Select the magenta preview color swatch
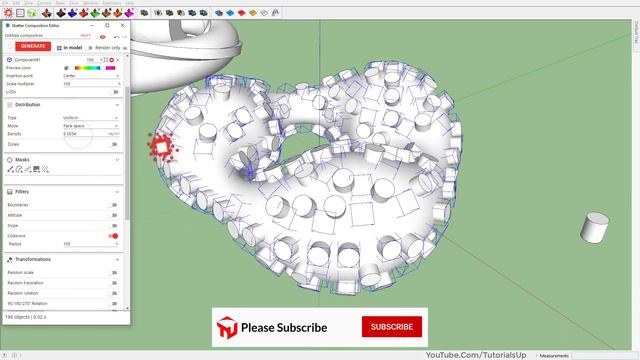The width and height of the screenshot is (640, 360). [x=111, y=68]
